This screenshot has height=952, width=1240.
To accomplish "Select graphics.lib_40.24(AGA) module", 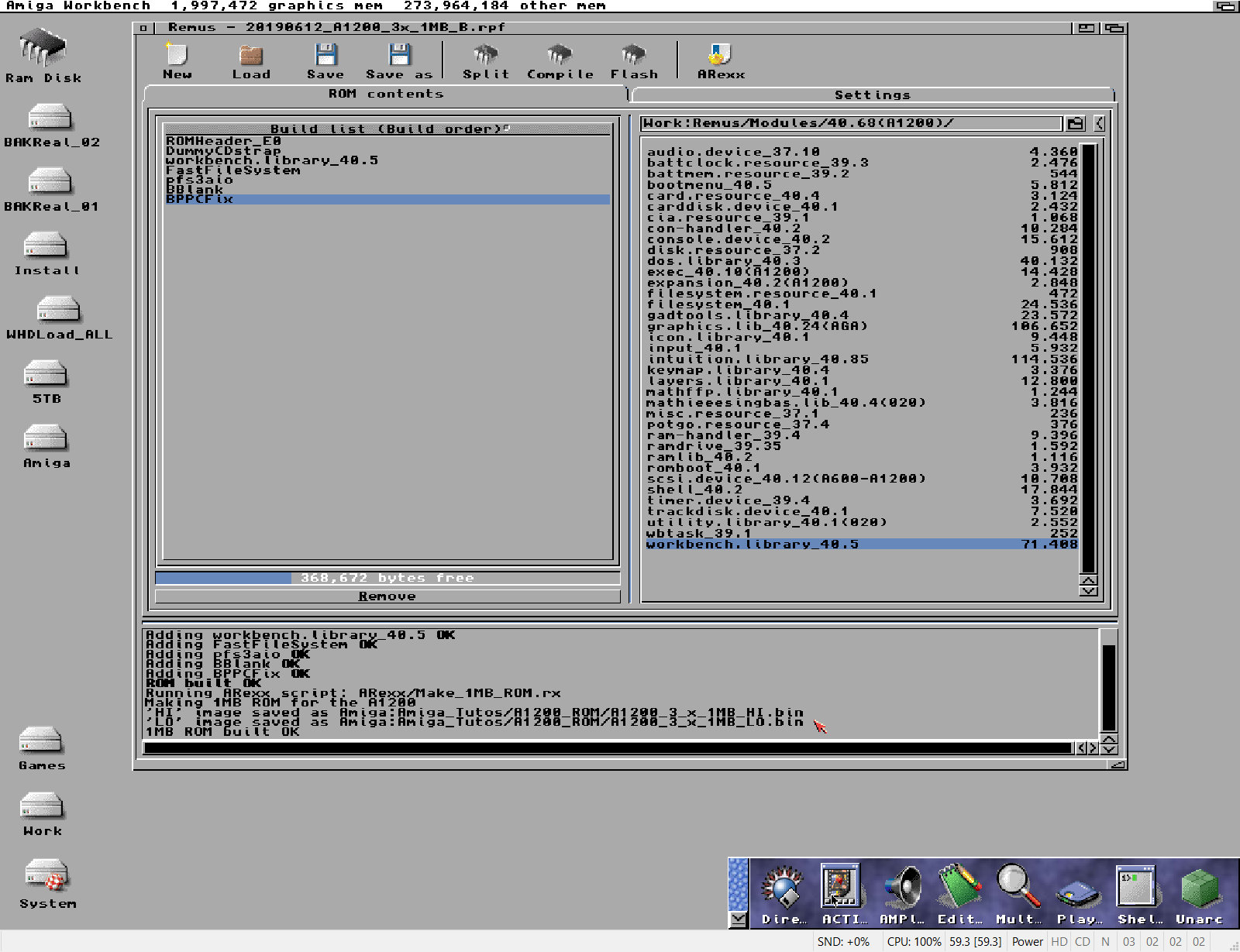I will click(x=862, y=326).
